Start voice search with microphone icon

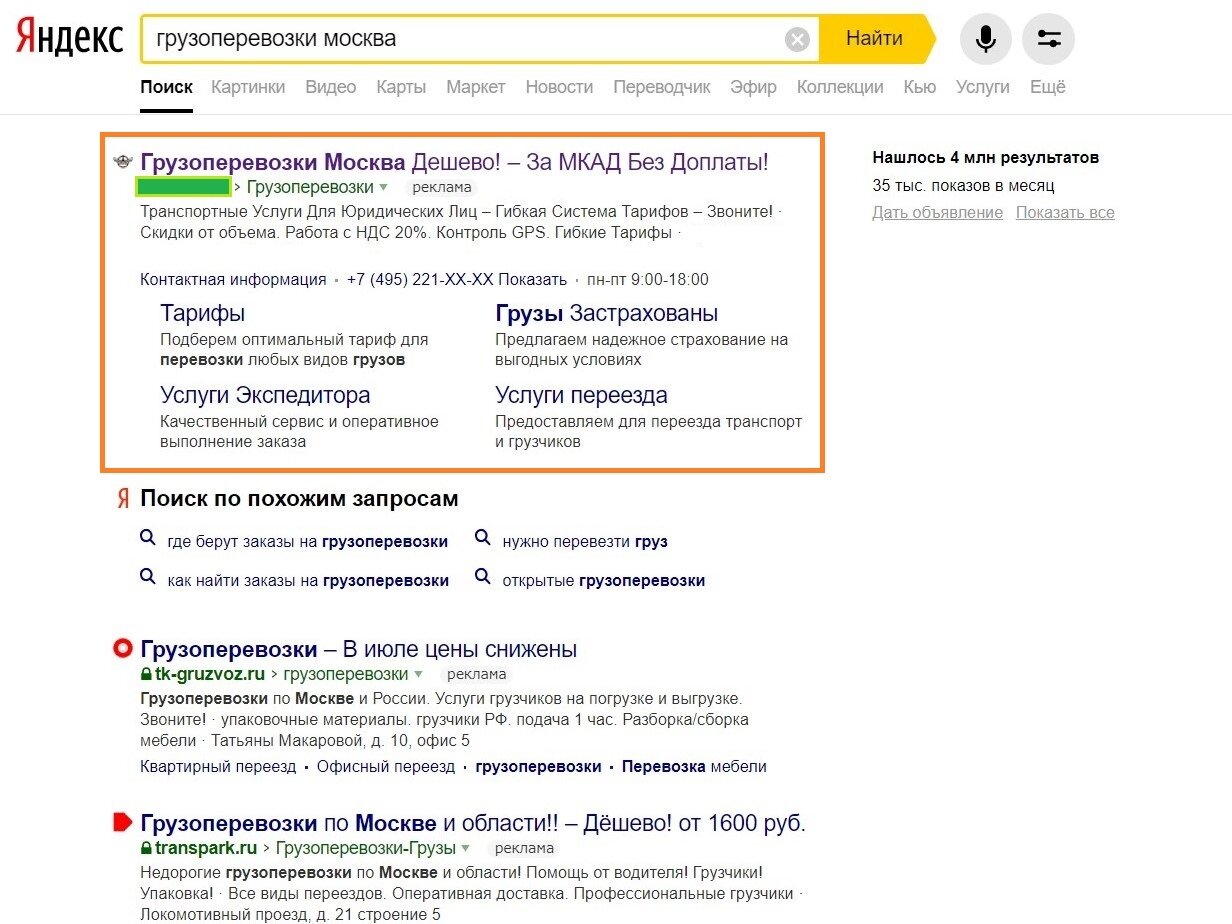pos(986,39)
